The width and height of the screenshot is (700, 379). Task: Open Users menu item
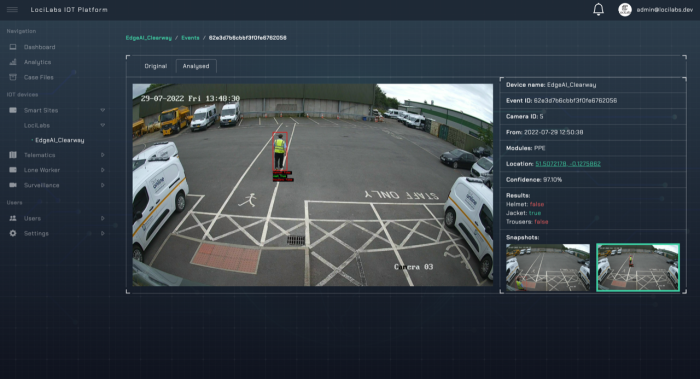pyautogui.click(x=32, y=218)
